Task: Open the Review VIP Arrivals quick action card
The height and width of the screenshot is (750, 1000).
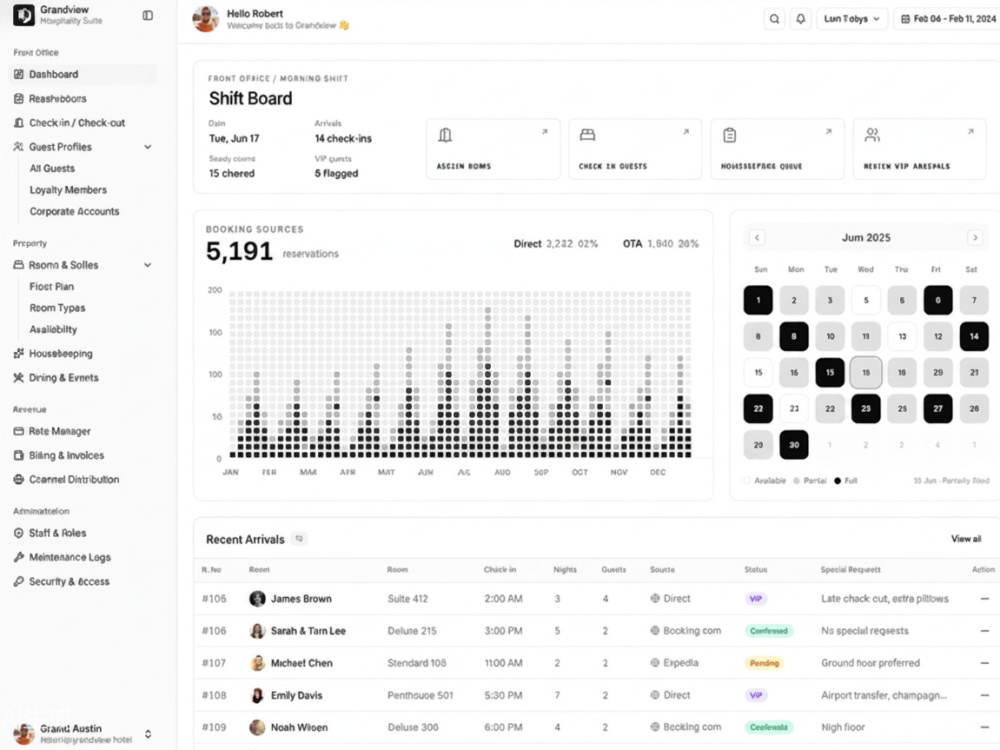Action: 920,149
